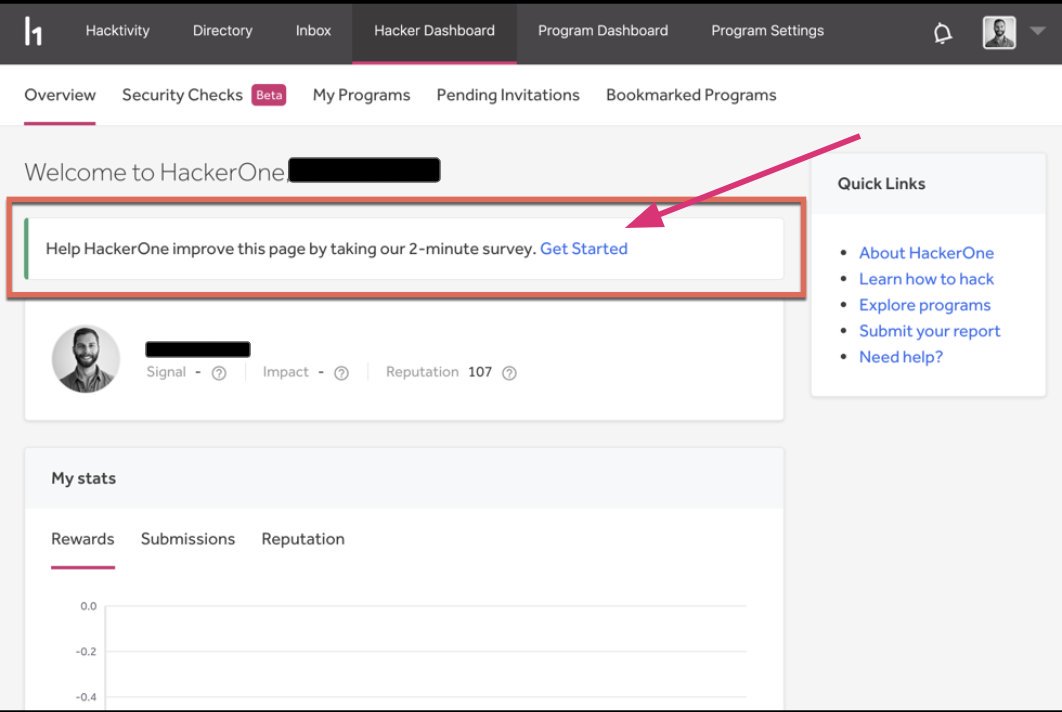1062x712 pixels.
Task: Click the user avatar in the top bar
Action: [999, 33]
